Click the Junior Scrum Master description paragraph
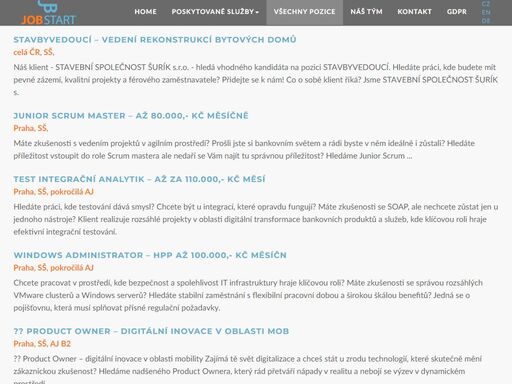The height and width of the screenshot is (384, 512). [x=244, y=149]
